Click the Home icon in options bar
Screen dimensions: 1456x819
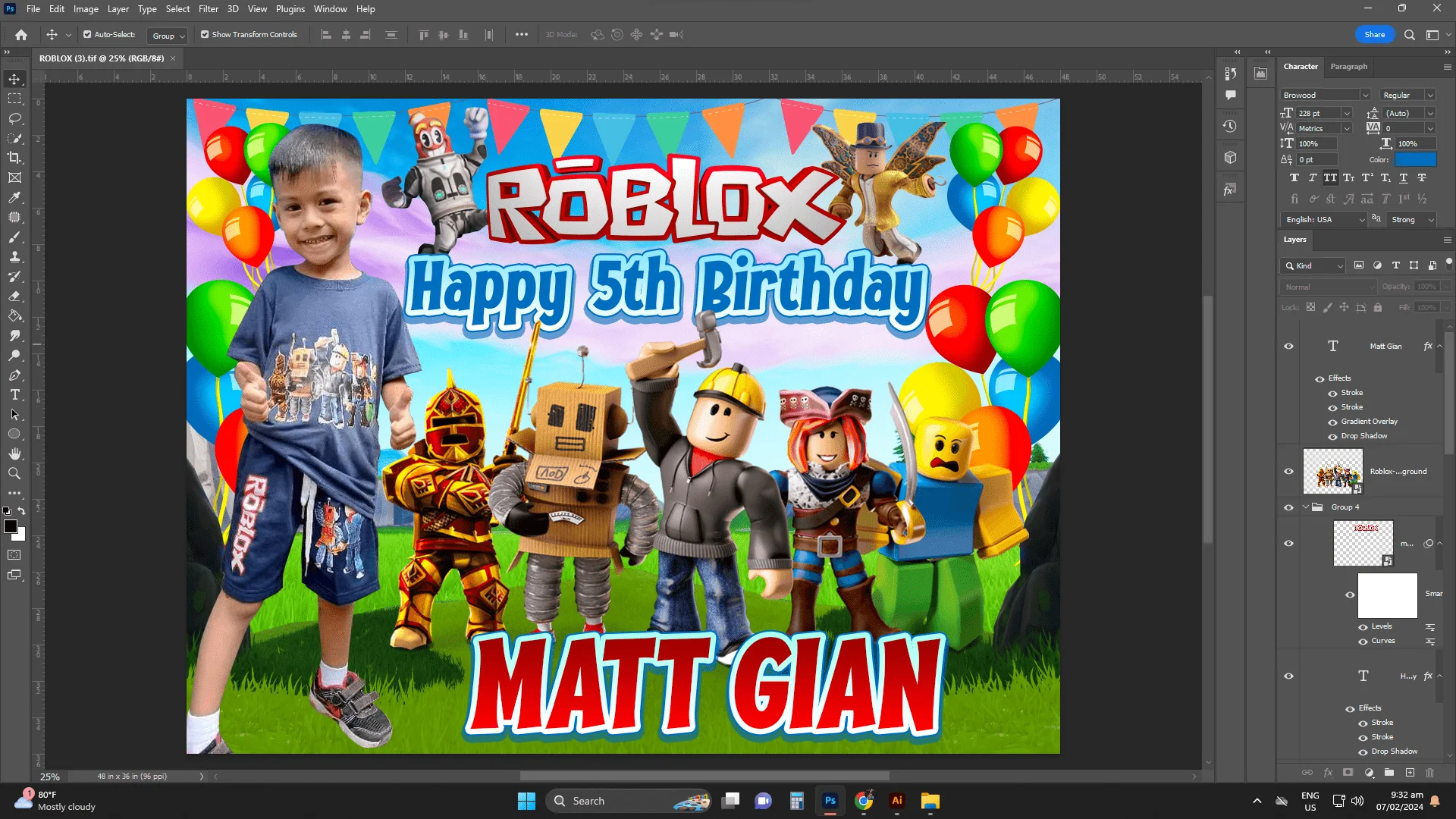coord(21,35)
